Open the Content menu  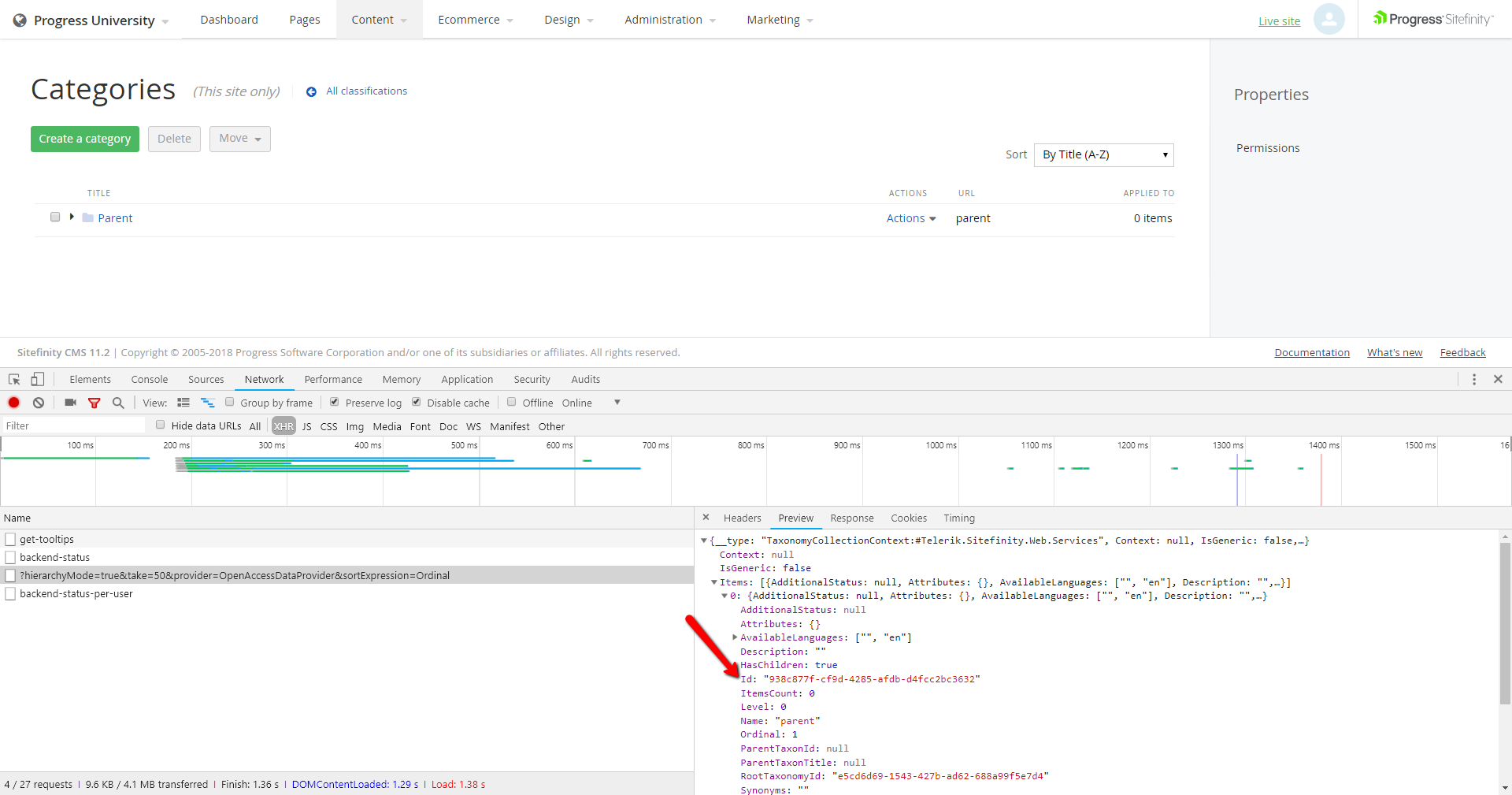[380, 20]
